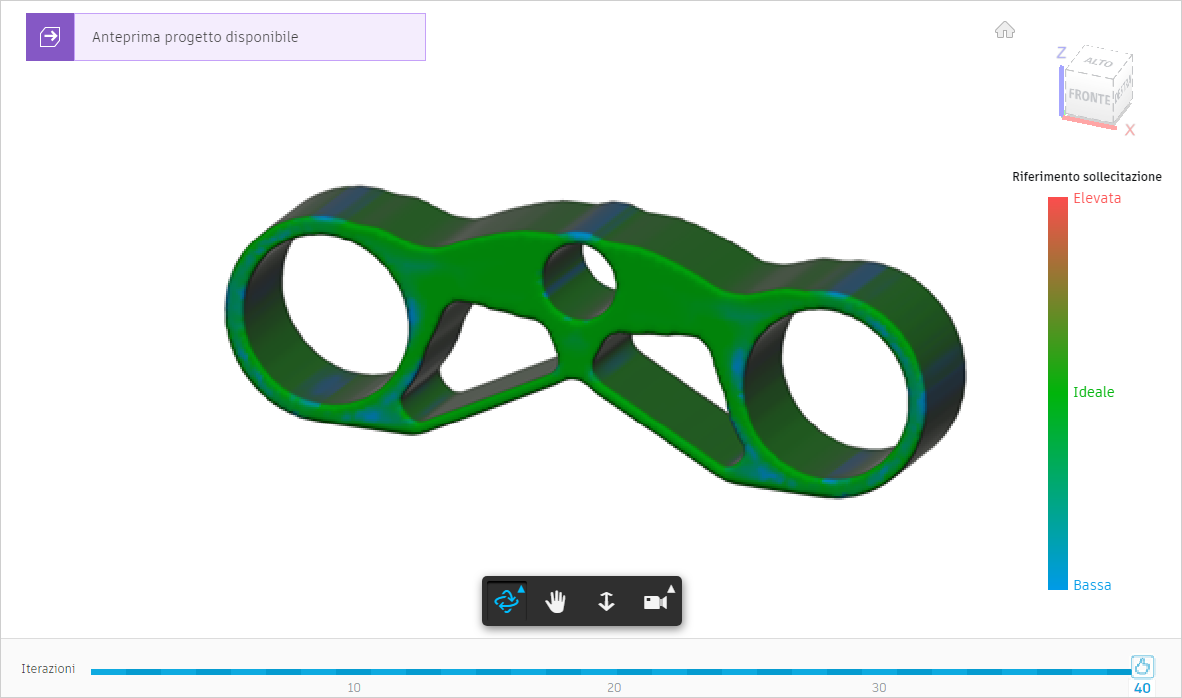The height and width of the screenshot is (698, 1182).
Task: Click the stress reference color gradient bar
Action: (1058, 393)
